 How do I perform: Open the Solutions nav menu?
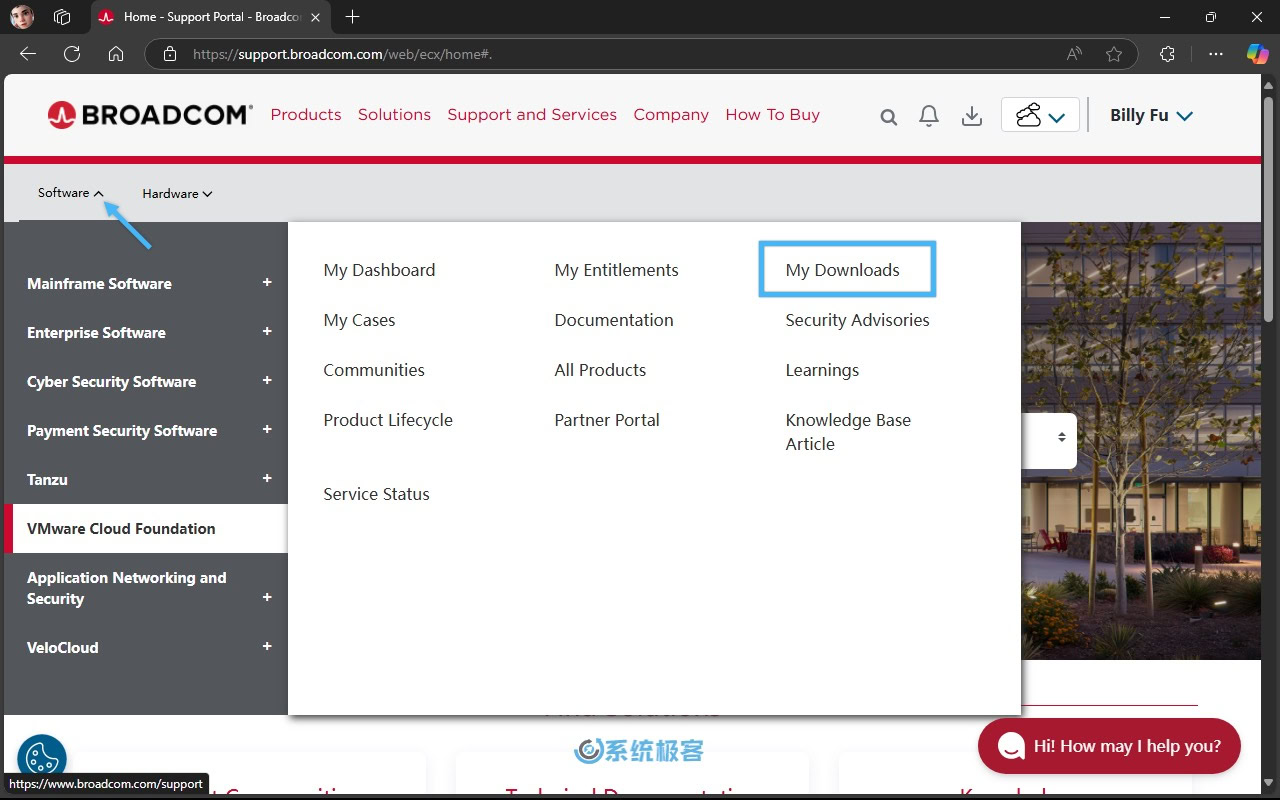(394, 114)
